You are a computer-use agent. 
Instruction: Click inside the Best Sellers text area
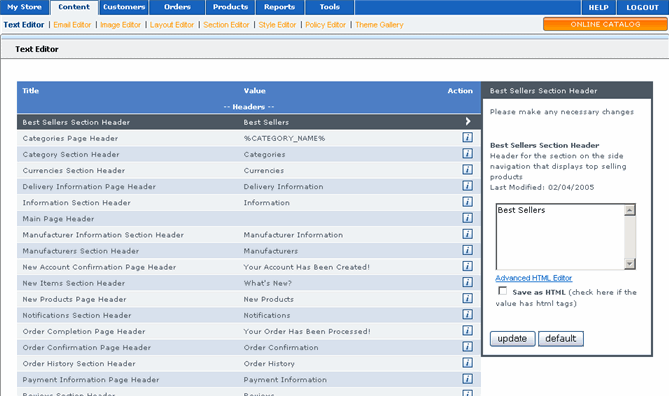tap(560, 237)
